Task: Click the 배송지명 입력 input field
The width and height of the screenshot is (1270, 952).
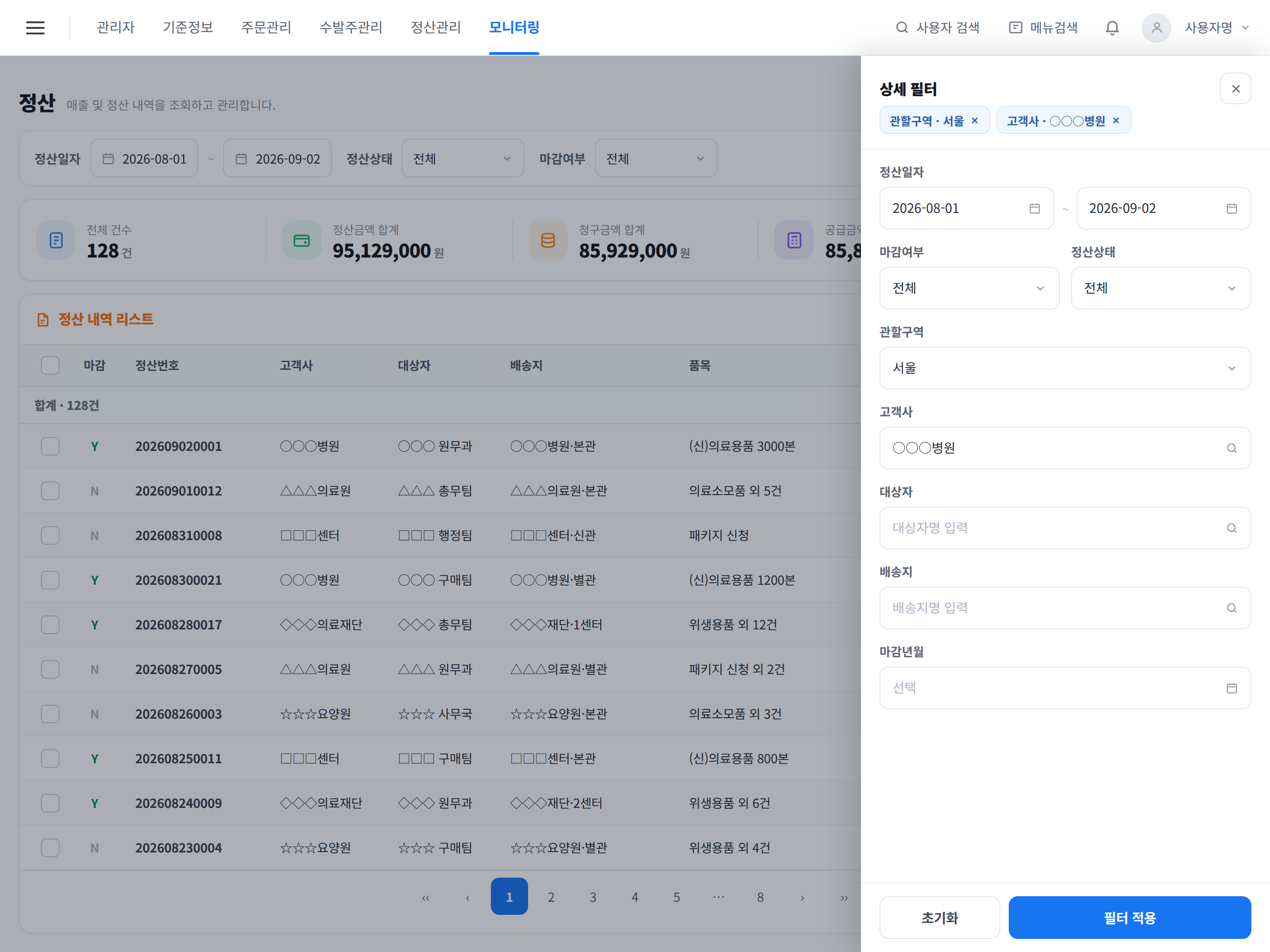Action: pos(1065,608)
